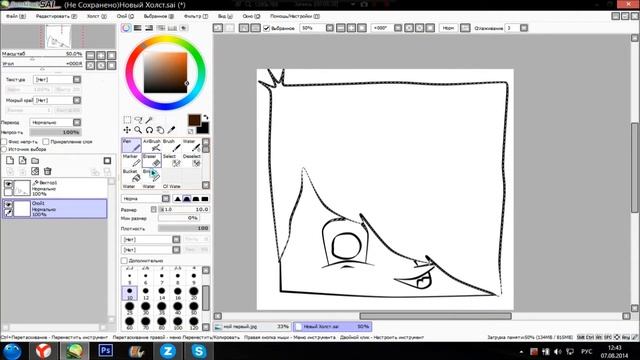Switch to Новый Холст.sai document tab
This screenshot has height=360, width=640.
(332, 327)
